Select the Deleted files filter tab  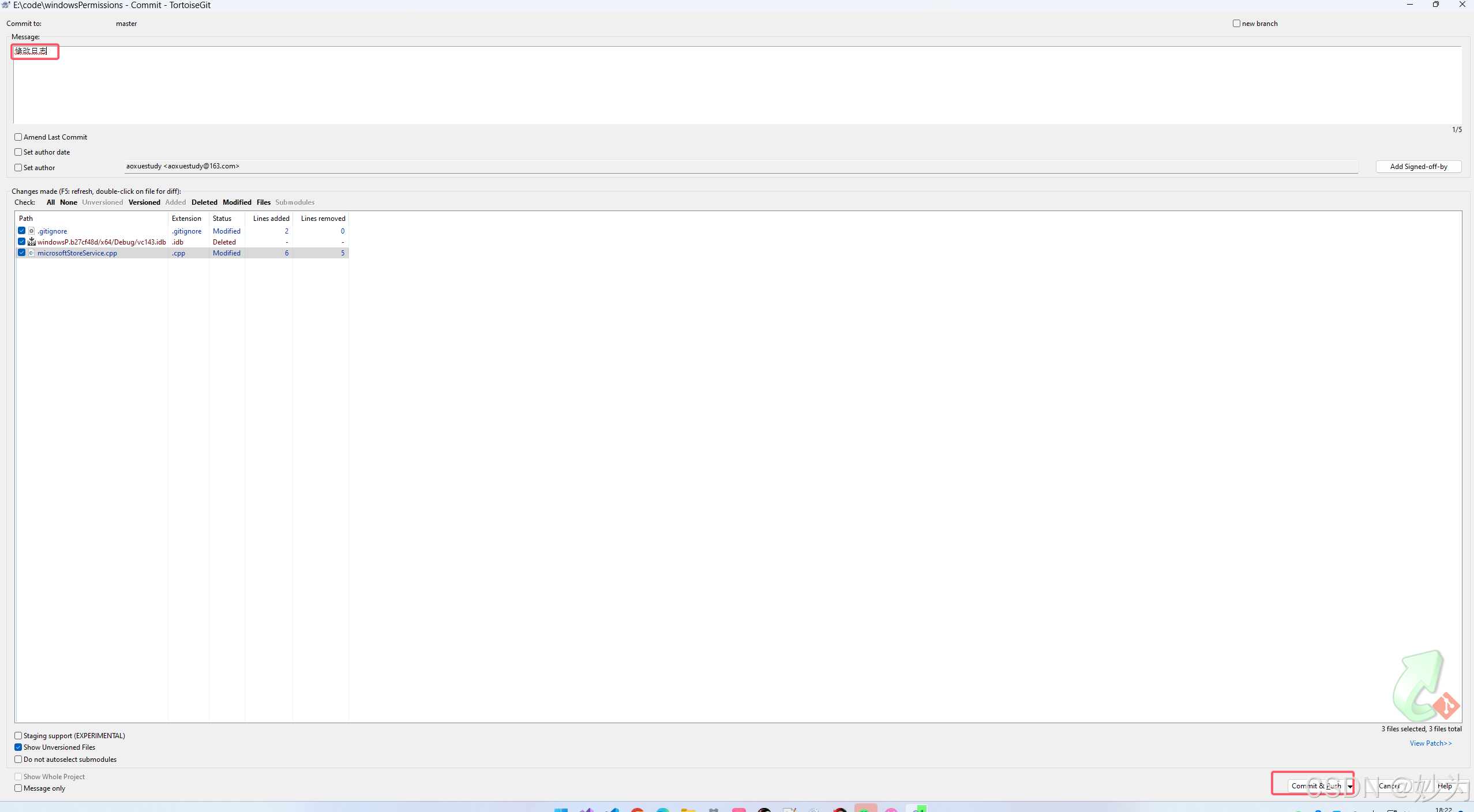click(204, 201)
